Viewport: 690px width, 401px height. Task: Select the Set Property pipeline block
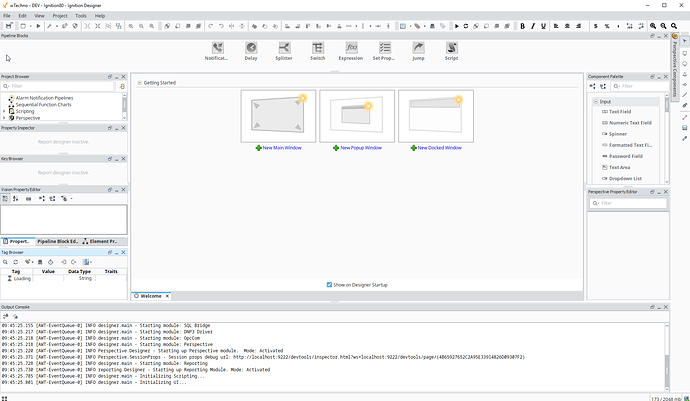click(x=384, y=51)
